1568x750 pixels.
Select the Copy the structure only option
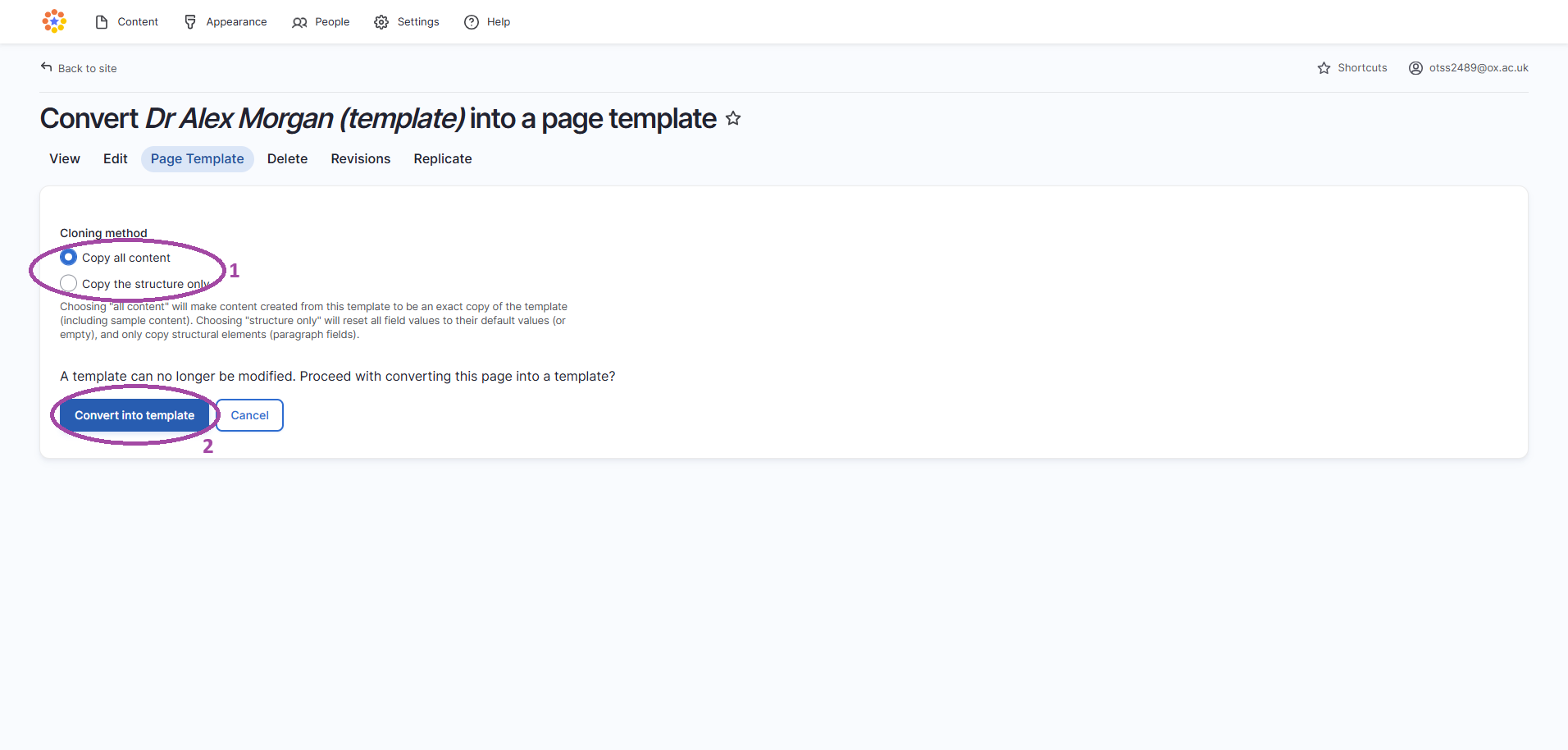pos(68,282)
